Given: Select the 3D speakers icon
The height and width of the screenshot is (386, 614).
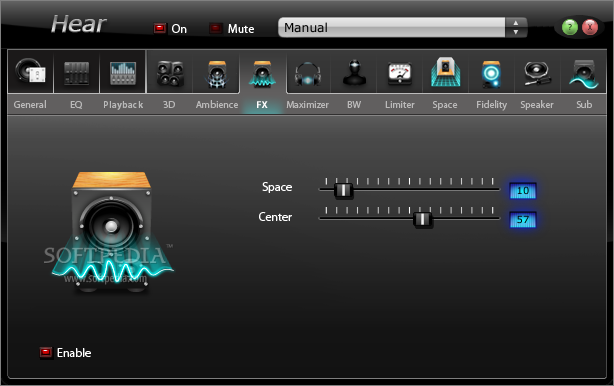Looking at the screenshot, I should (170, 73).
